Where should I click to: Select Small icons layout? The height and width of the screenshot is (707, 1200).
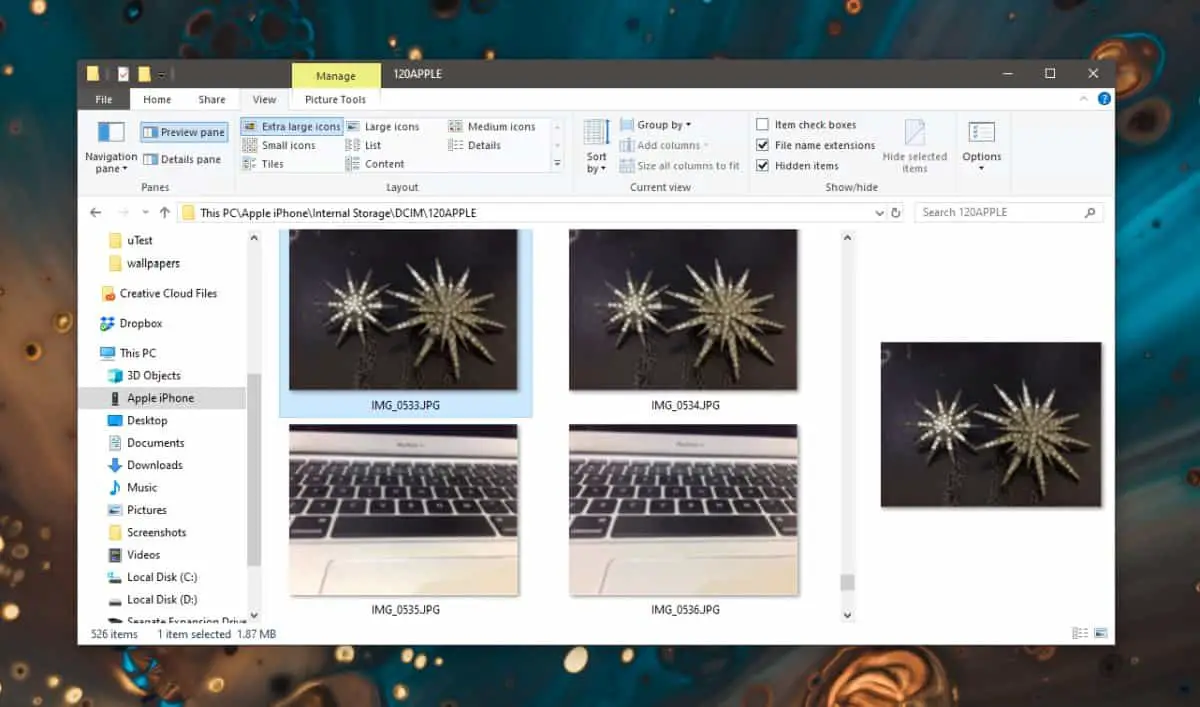coord(279,145)
